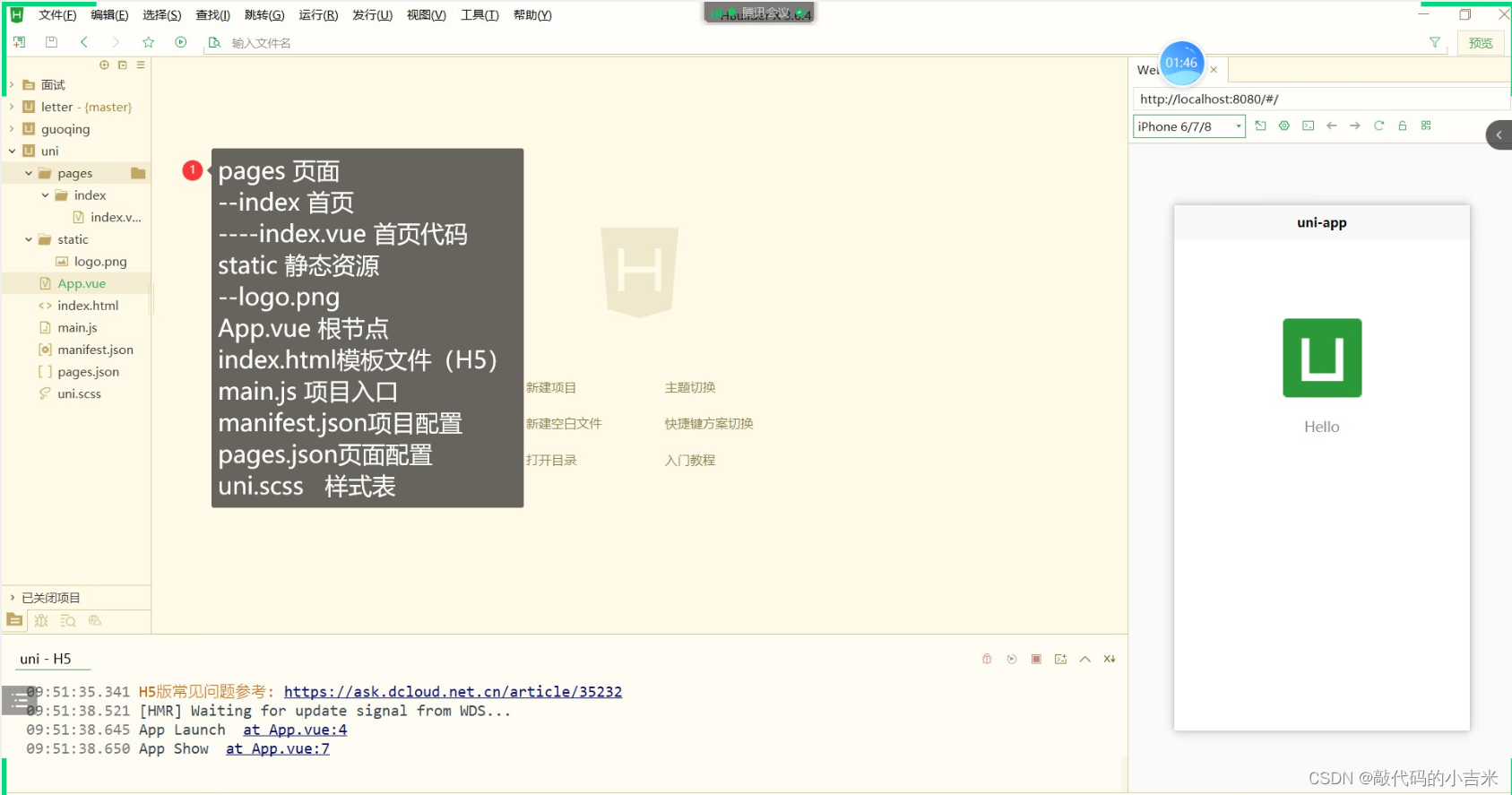Open the project panel hamburger menu
This screenshot has height=795, width=1512.
[140, 65]
